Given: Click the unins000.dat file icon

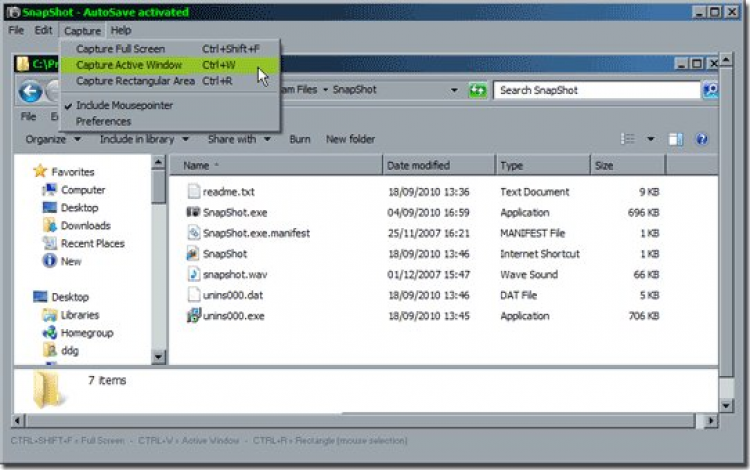Looking at the screenshot, I should pos(193,295).
